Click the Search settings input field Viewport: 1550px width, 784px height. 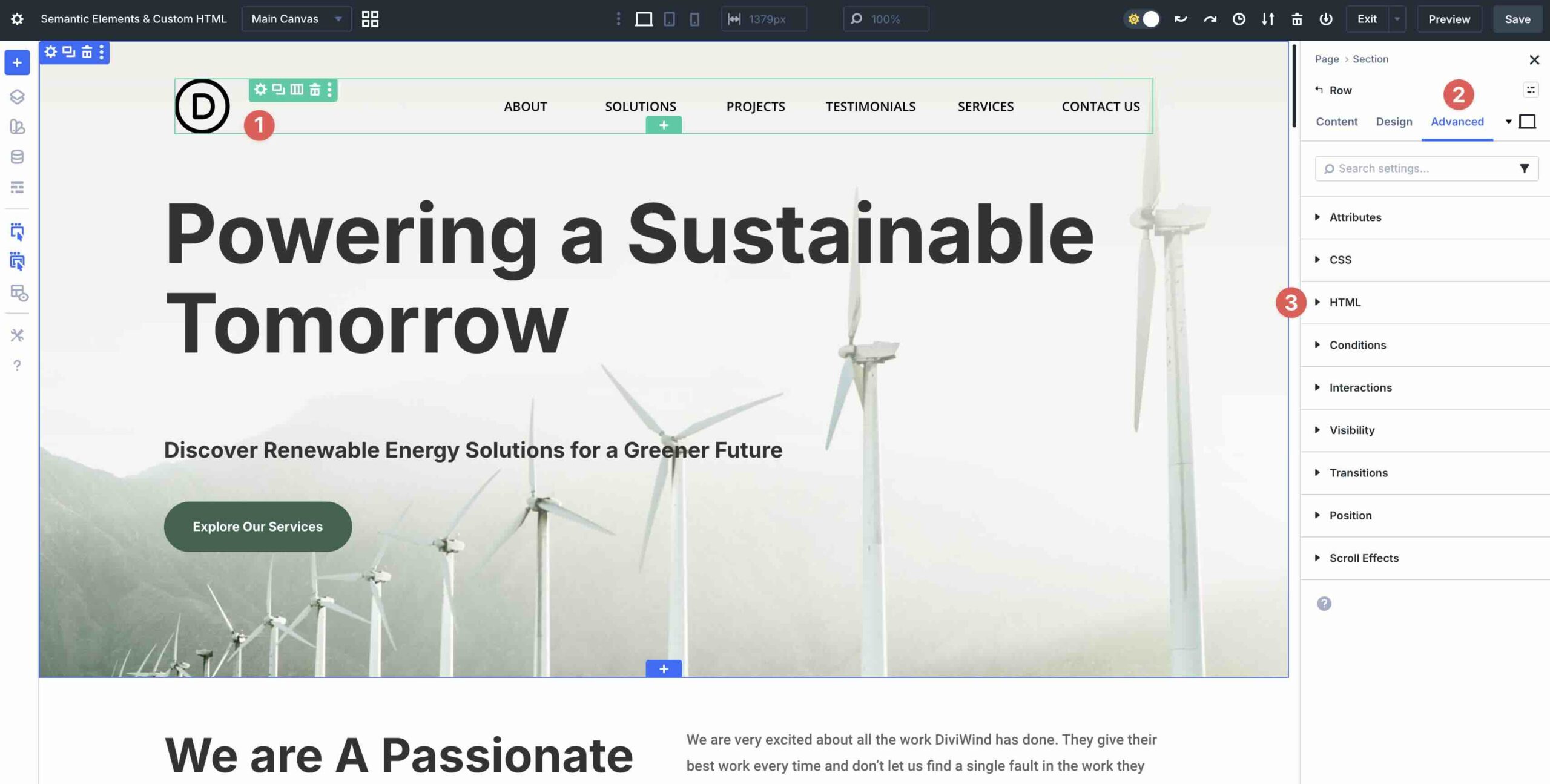tap(1417, 169)
